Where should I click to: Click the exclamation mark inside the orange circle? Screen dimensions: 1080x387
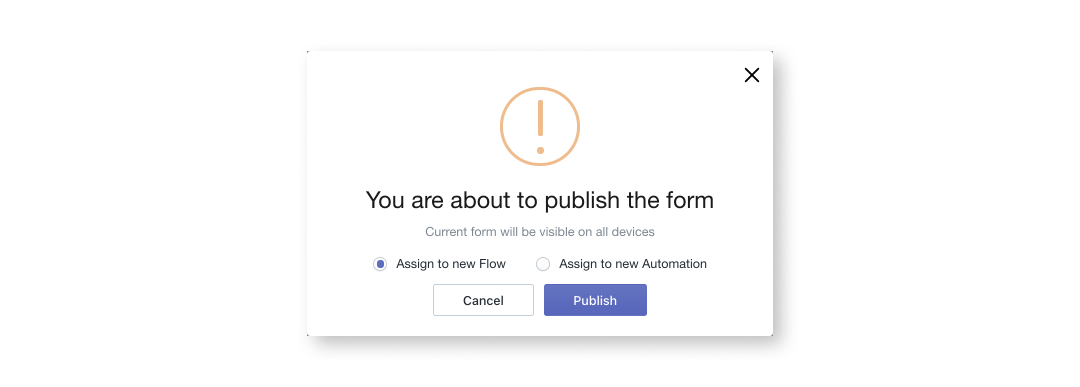(x=540, y=127)
